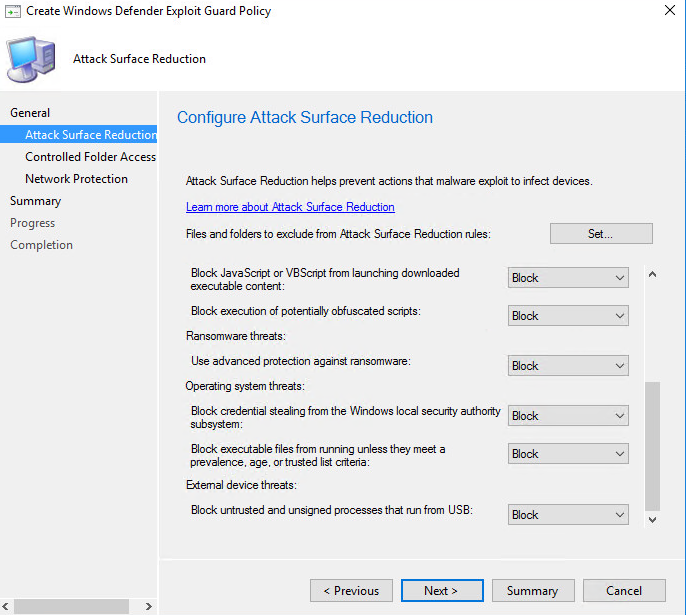Screen dimensions: 686x615
Task: Click right arrow of sidebar horizontal scrollbar
Action: click(149, 606)
